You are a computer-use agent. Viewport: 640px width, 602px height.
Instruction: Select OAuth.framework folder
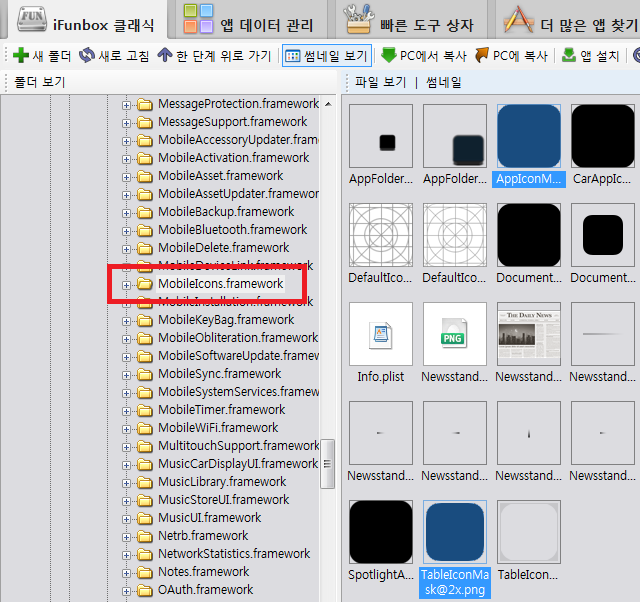click(x=205, y=589)
